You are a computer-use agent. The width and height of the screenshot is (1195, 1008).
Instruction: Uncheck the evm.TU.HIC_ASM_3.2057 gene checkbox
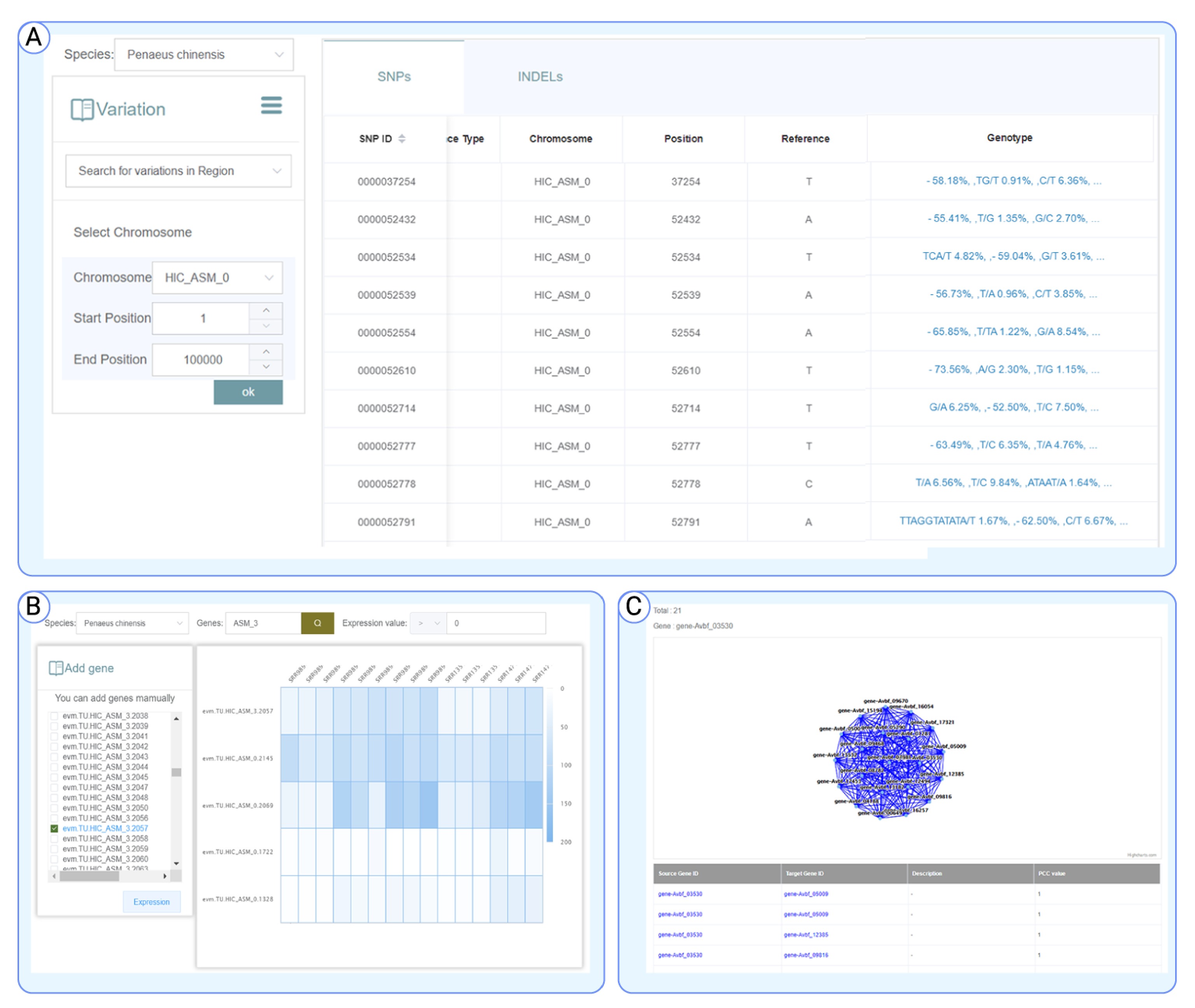[54, 829]
